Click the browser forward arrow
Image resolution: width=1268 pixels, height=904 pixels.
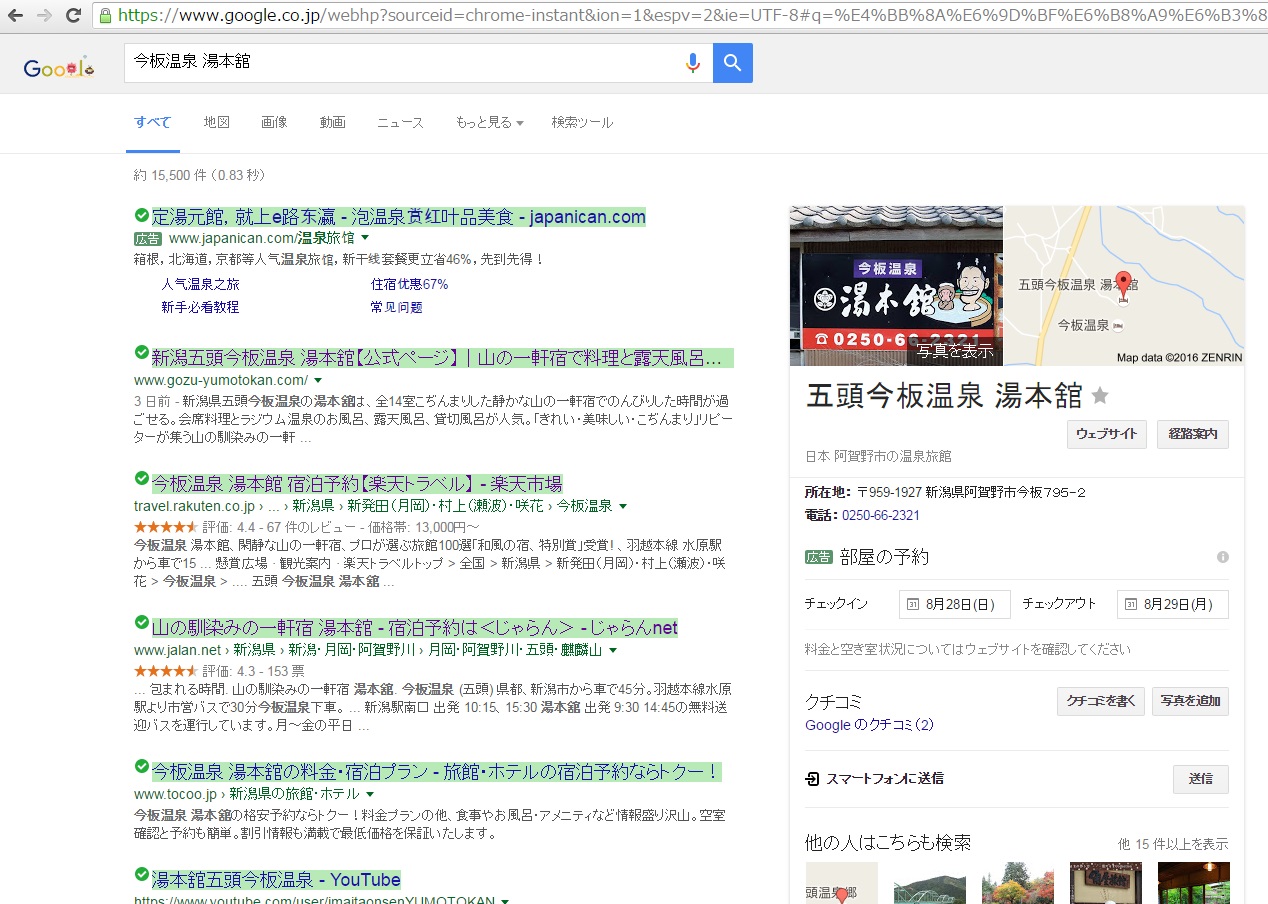pyautogui.click(x=44, y=15)
